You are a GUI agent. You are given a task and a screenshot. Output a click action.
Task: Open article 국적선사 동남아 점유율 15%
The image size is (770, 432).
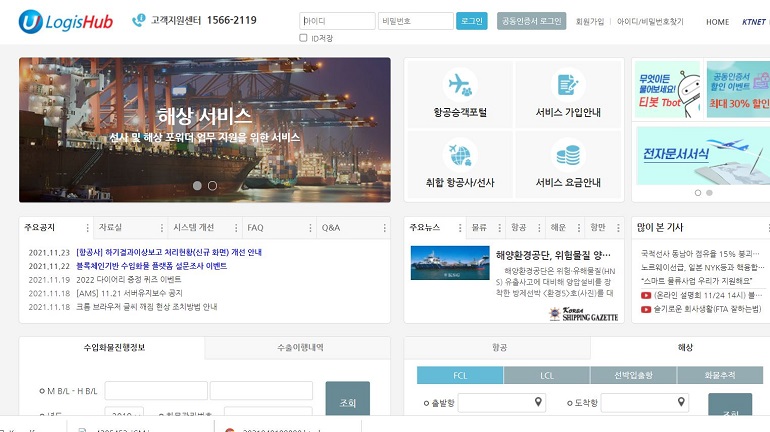pos(700,254)
